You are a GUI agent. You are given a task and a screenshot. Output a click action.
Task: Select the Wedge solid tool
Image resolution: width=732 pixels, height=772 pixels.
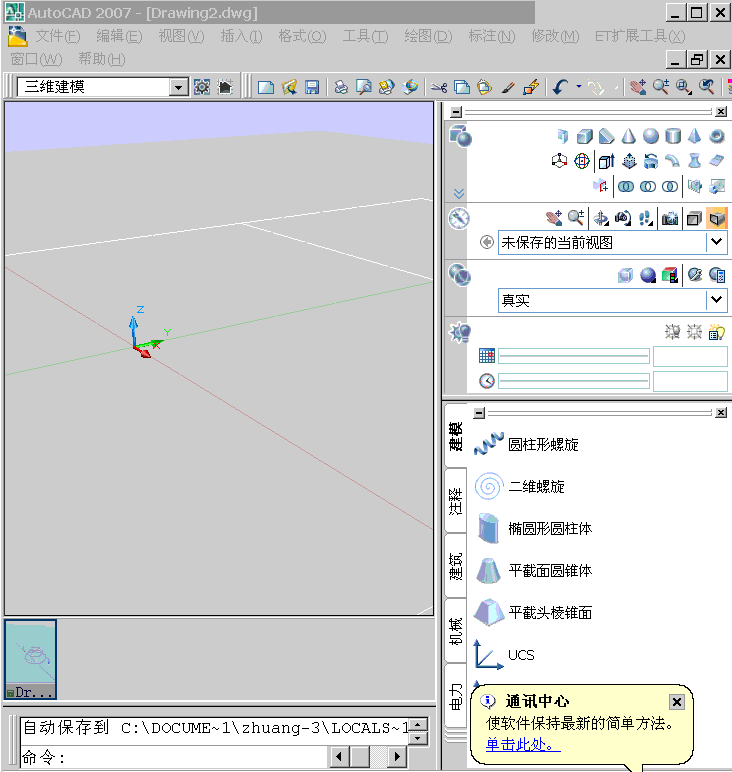[x=606, y=136]
